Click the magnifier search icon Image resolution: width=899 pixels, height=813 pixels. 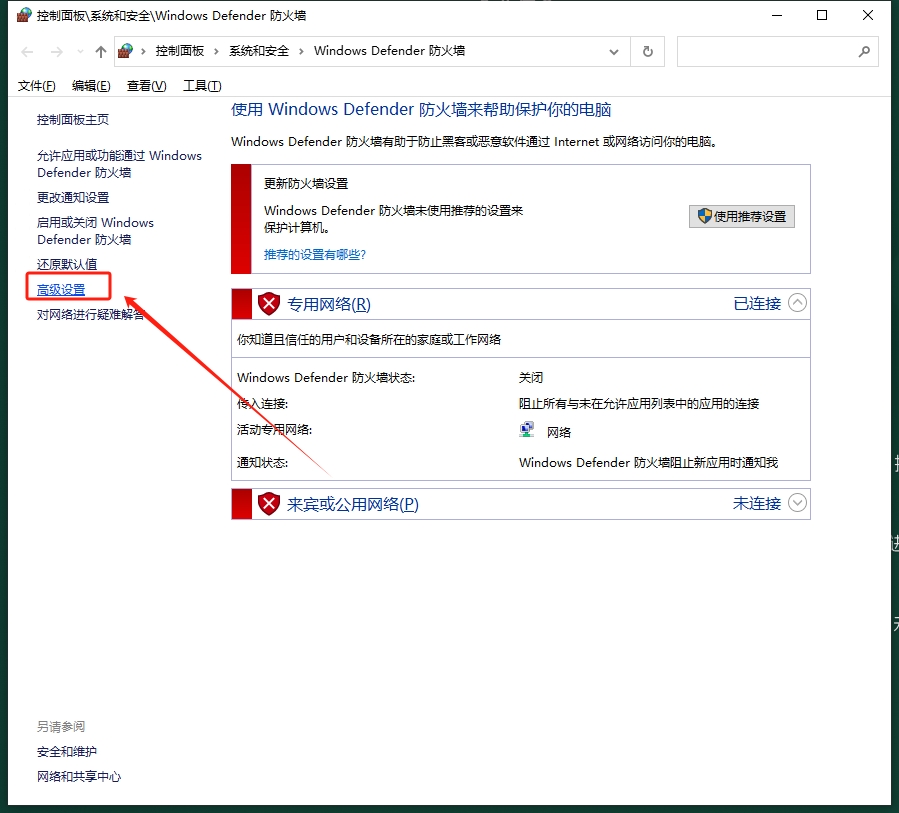coord(864,52)
